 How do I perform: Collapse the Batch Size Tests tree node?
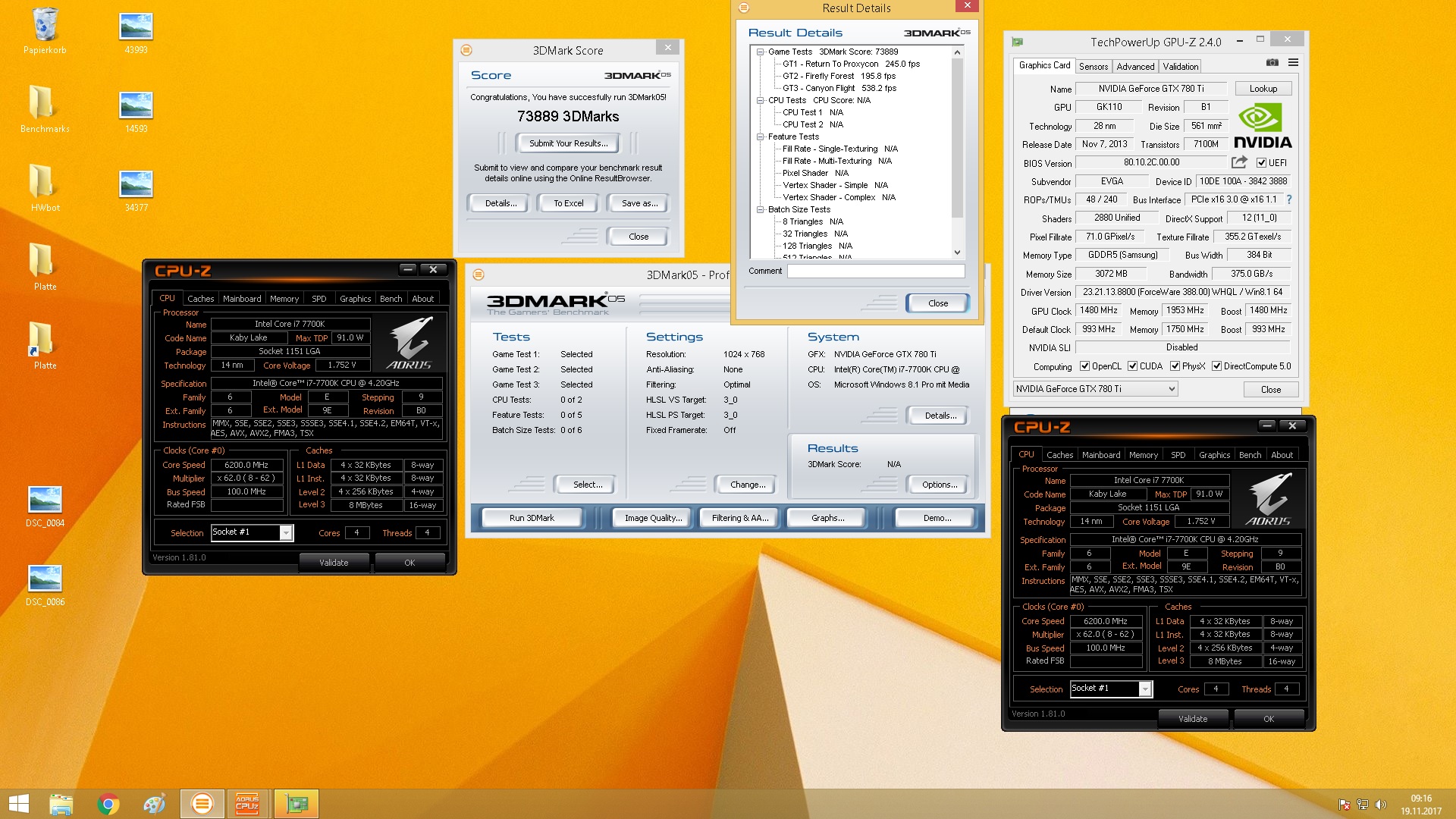pos(760,209)
